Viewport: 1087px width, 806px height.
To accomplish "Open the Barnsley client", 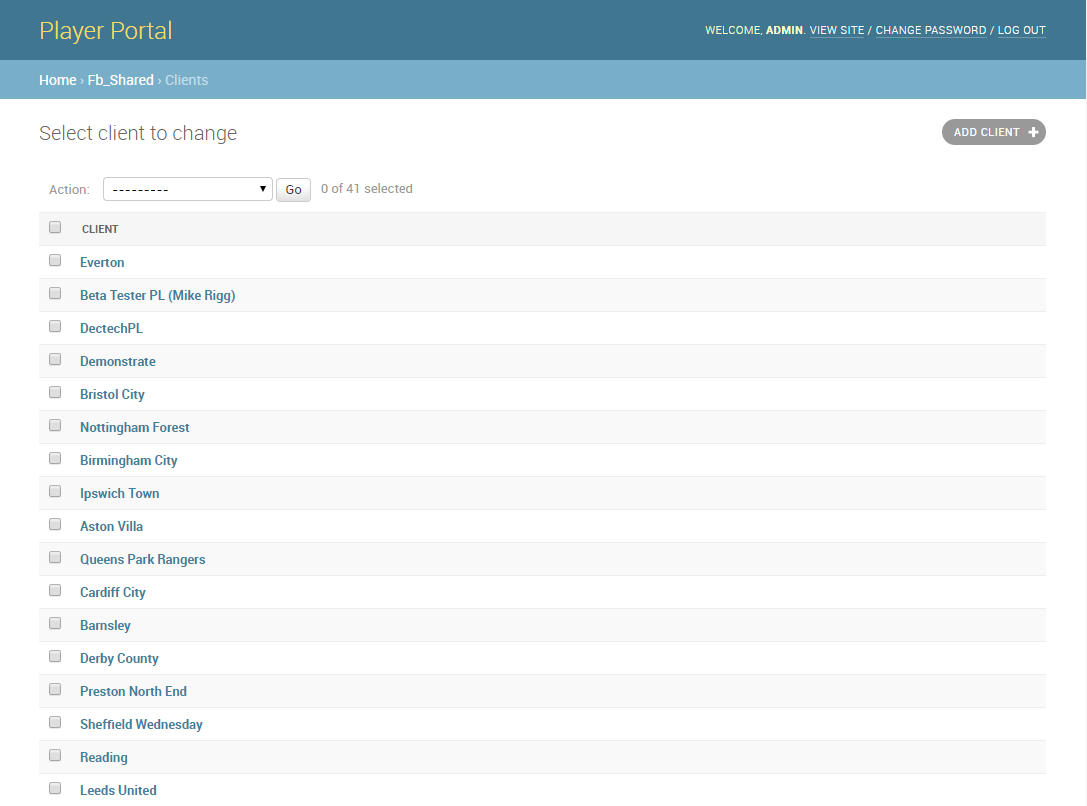I will (x=105, y=626).
